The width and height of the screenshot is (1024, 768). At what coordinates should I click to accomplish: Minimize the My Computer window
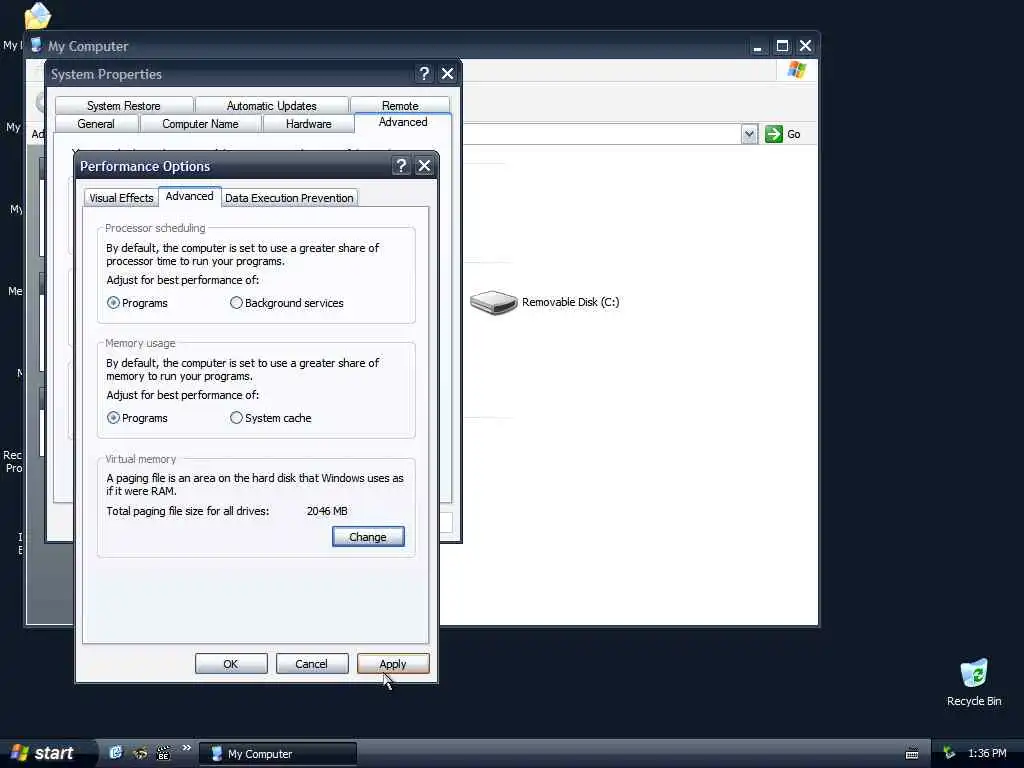point(758,46)
